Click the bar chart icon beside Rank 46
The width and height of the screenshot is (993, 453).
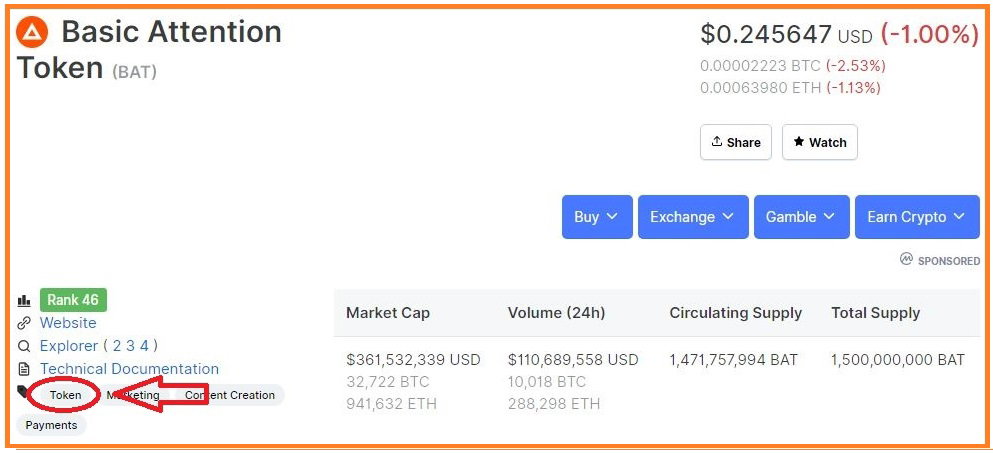(24, 300)
